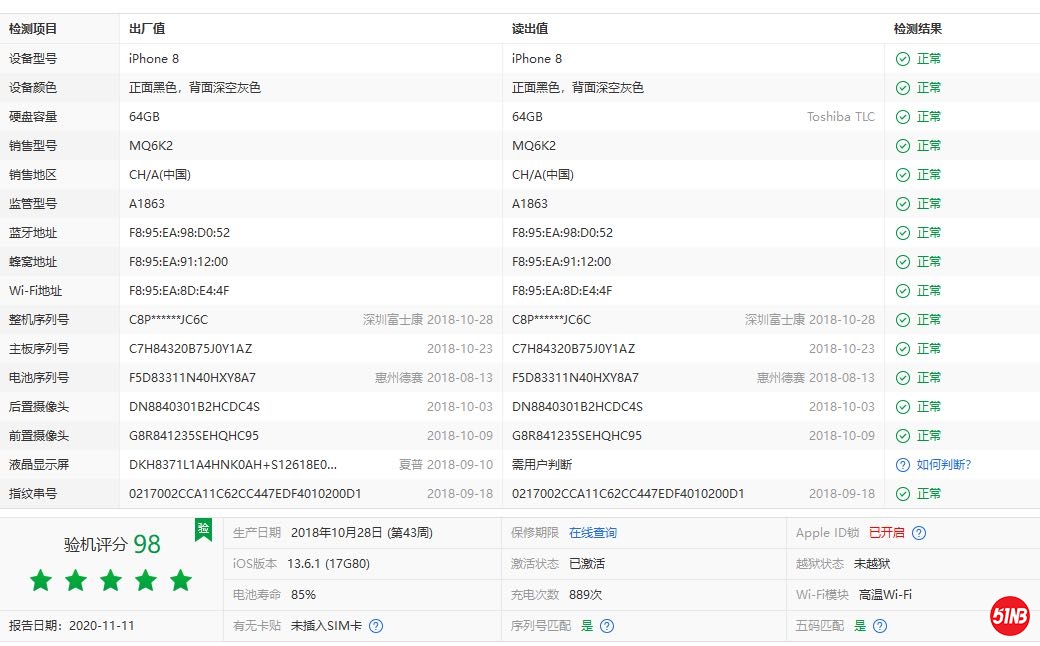The image size is (1040, 646).
Task: Click the green checkmark icon in 监管型号 row
Action: [903, 204]
